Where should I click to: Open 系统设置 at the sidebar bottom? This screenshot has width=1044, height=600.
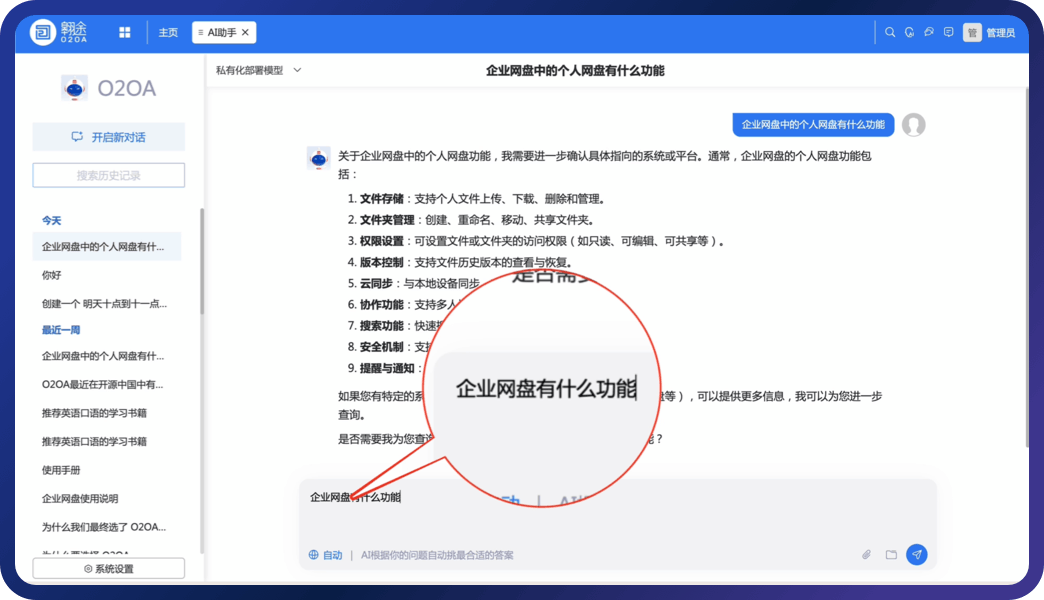click(108, 567)
